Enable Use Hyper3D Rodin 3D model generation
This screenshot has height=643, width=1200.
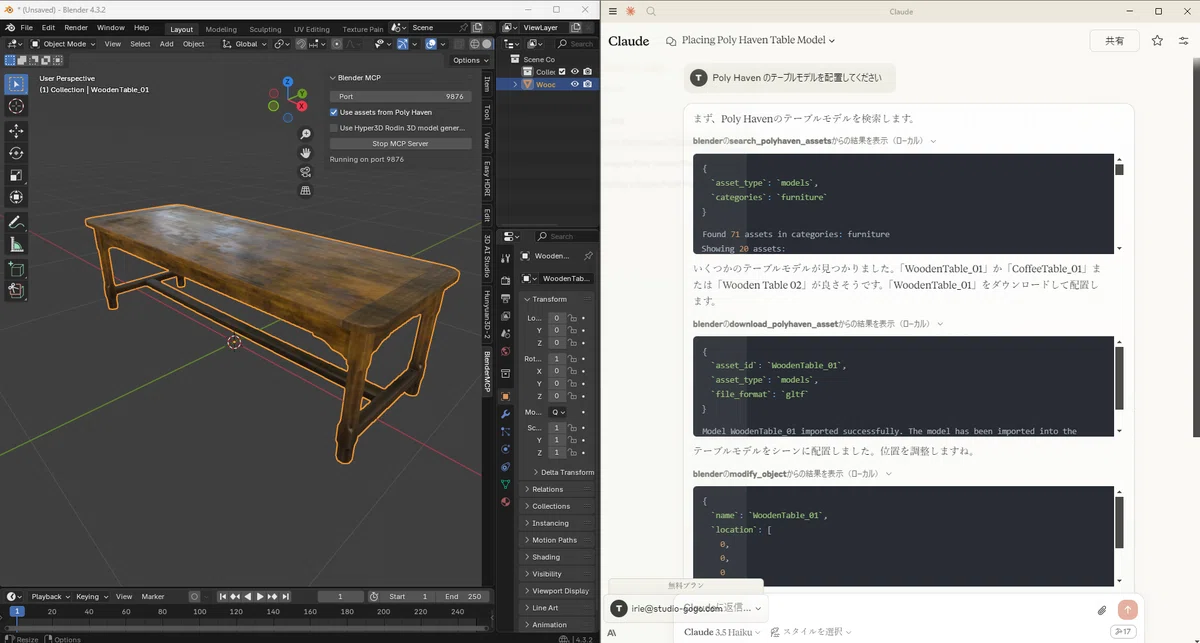pyautogui.click(x=334, y=128)
